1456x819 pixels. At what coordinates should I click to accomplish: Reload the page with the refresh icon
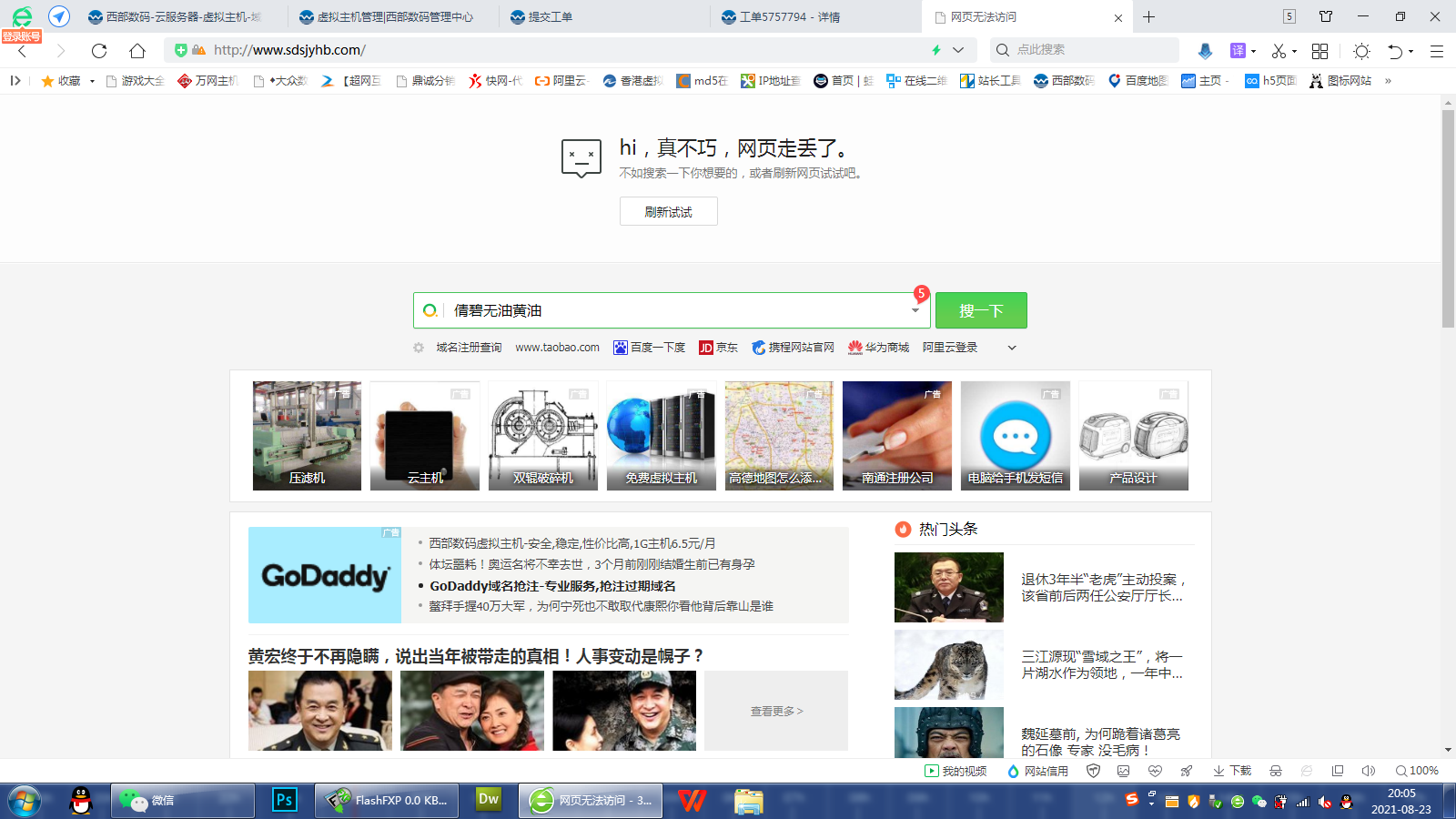(99, 51)
